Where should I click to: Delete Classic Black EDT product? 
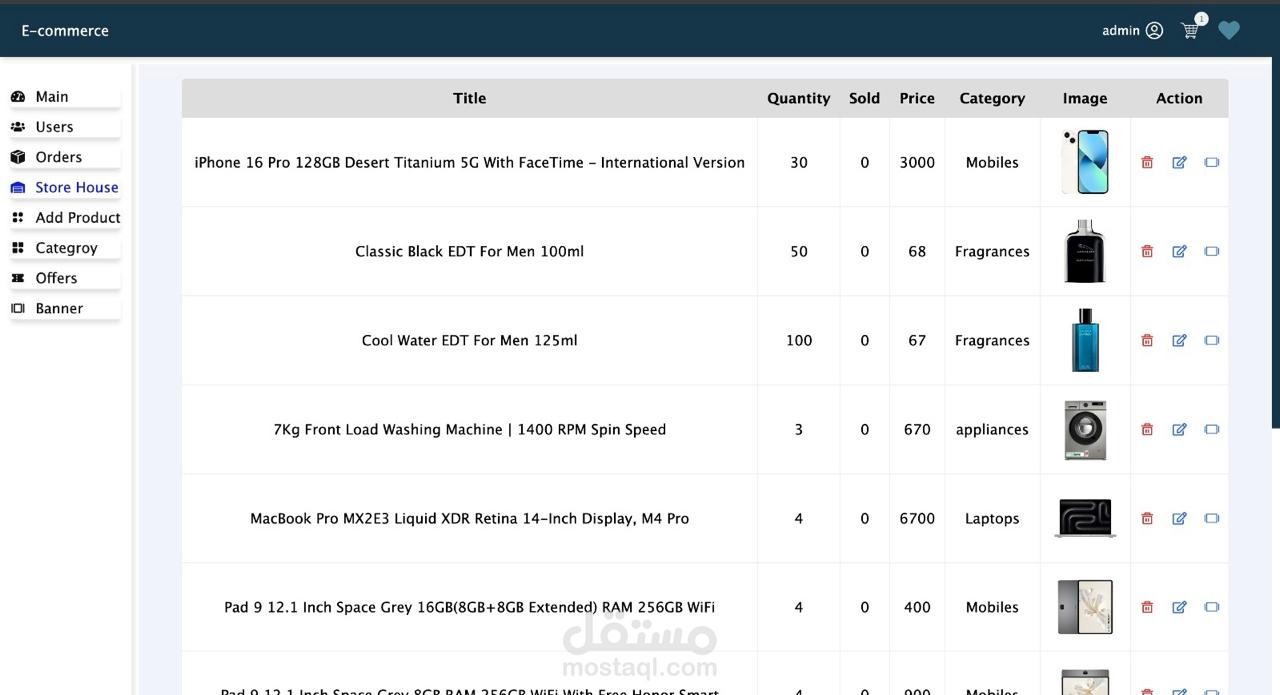pyautogui.click(x=1147, y=251)
